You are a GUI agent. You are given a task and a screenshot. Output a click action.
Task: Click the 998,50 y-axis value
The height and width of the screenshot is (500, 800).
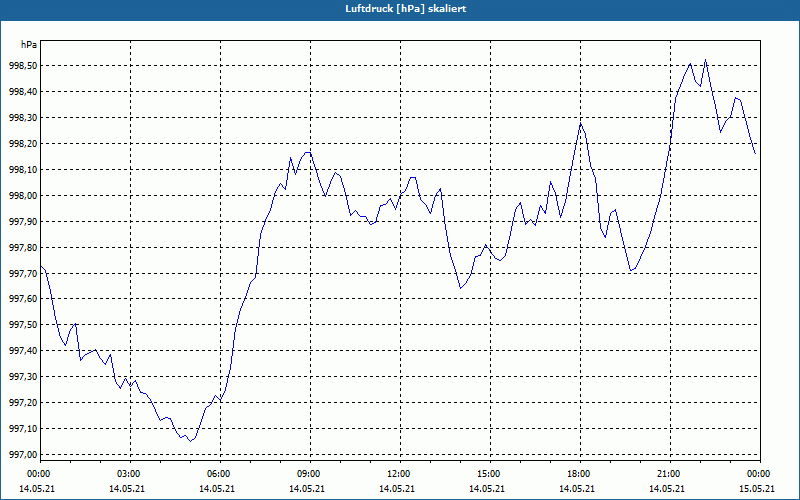pos(24,66)
